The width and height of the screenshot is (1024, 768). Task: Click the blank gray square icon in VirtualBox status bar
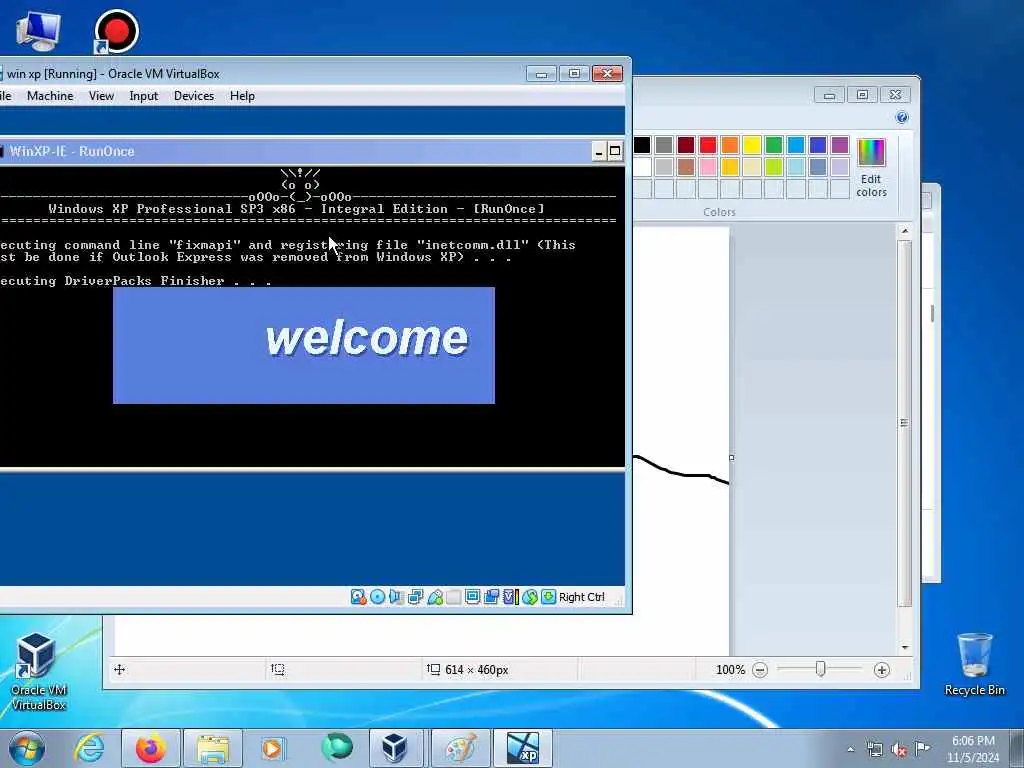[x=454, y=597]
